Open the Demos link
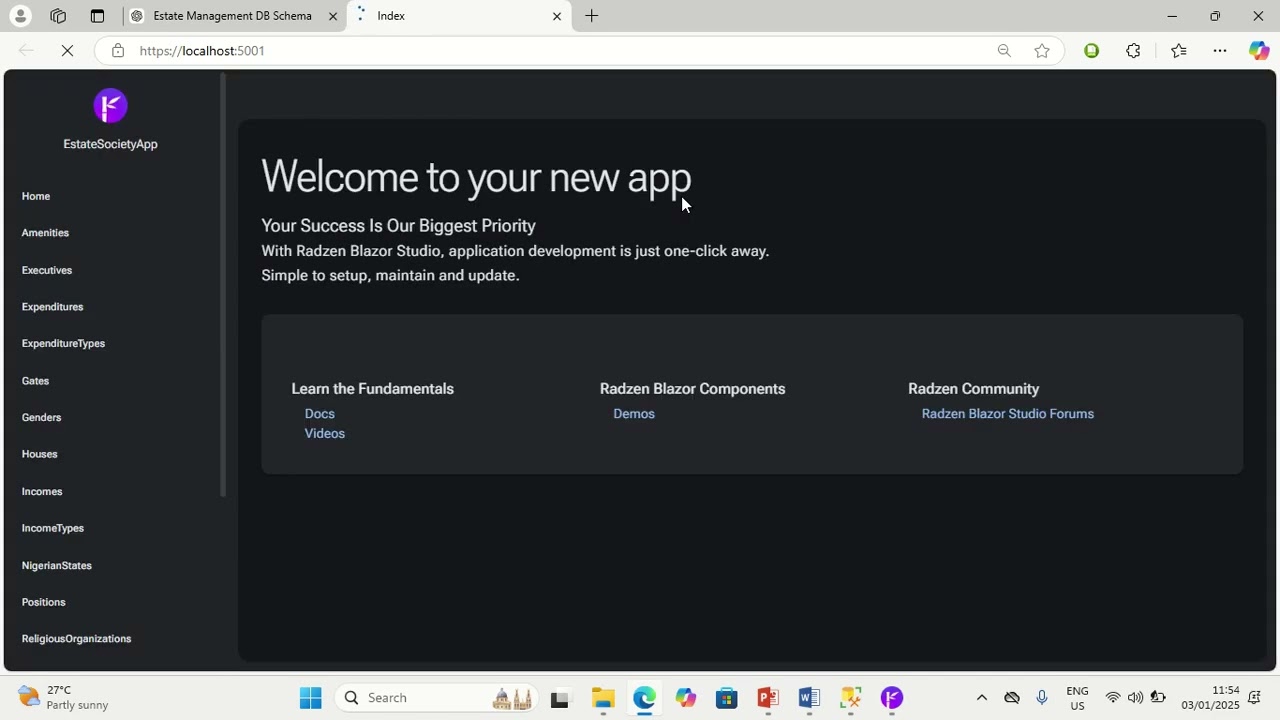The height and width of the screenshot is (720, 1280). click(x=634, y=414)
